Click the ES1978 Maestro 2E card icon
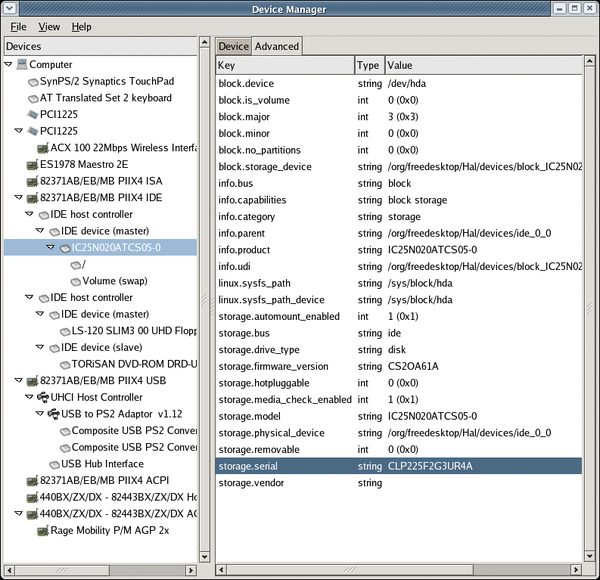600x580 pixels. click(x=32, y=164)
